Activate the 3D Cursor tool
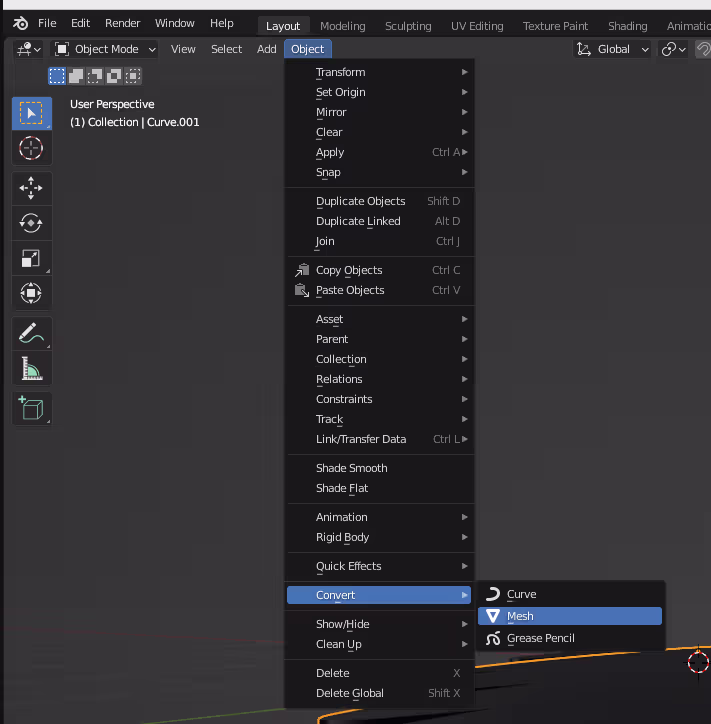This screenshot has height=724, width=711. 31,148
